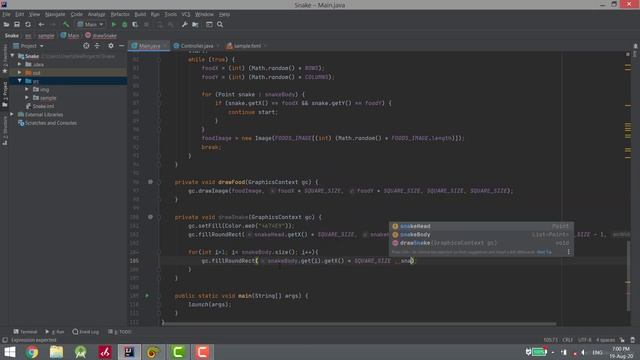Open the TODO tool window
Image resolution: width=640 pixels, height=360 pixels.
(120, 332)
